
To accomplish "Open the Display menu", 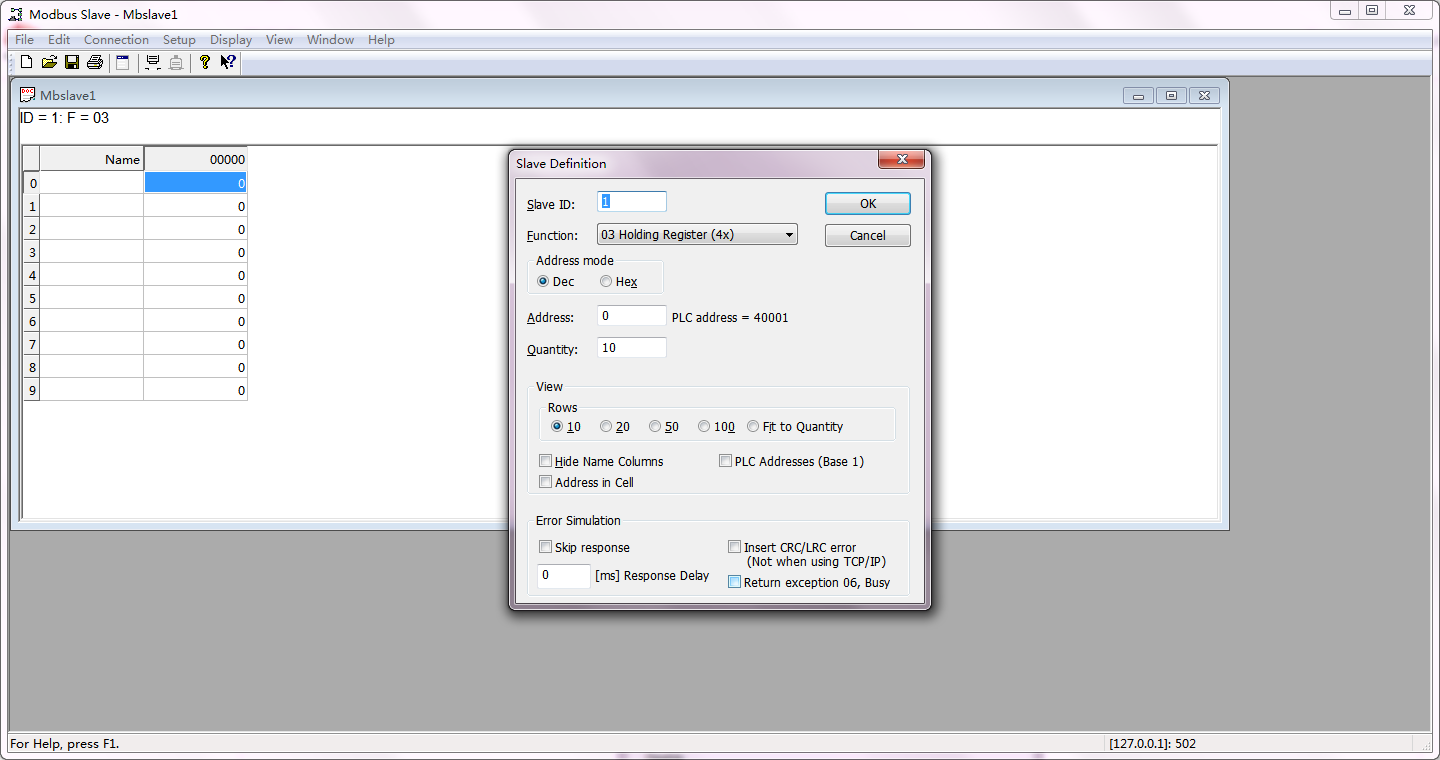I will (x=231, y=40).
